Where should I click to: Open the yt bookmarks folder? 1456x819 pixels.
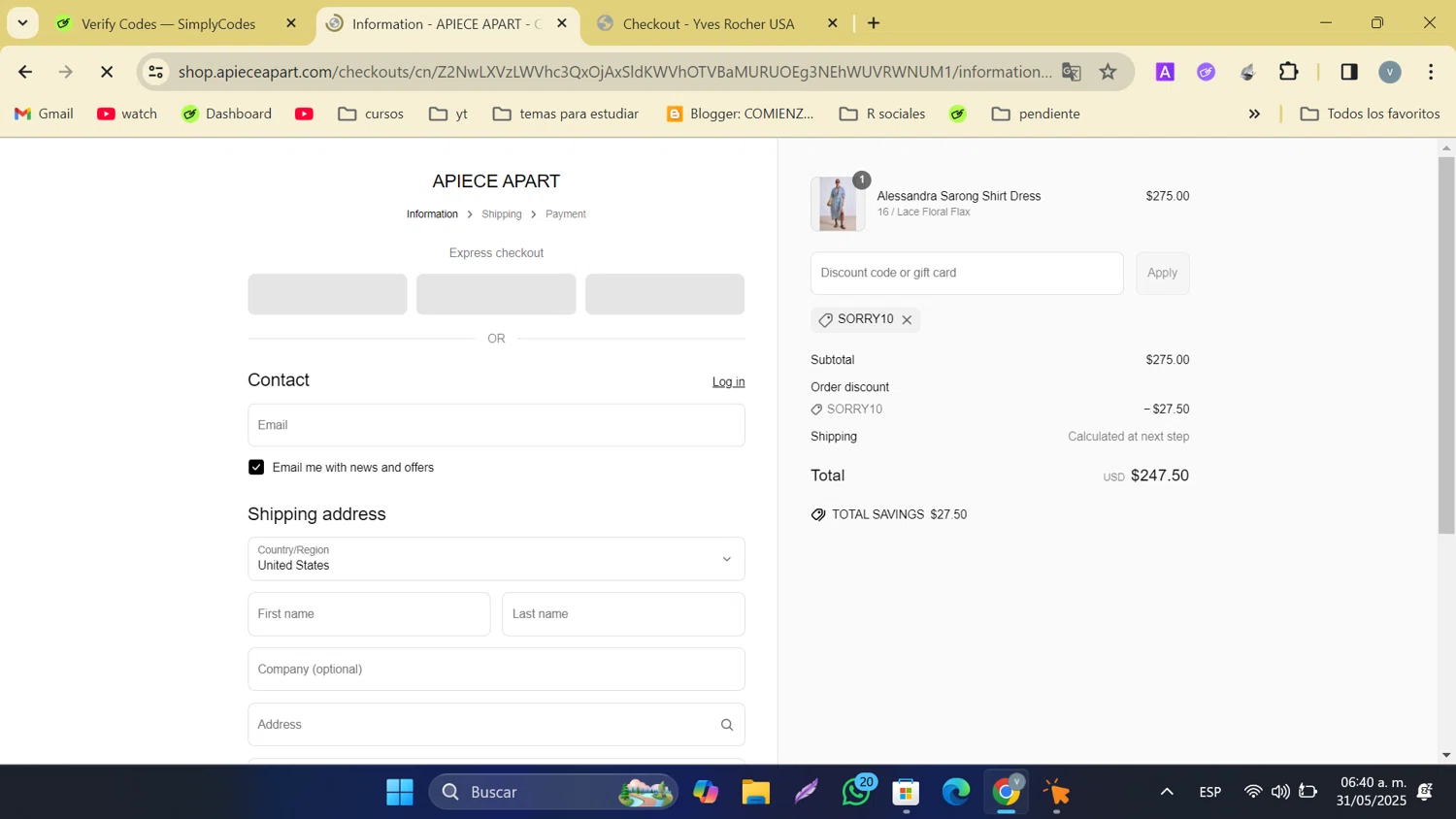coord(448,114)
